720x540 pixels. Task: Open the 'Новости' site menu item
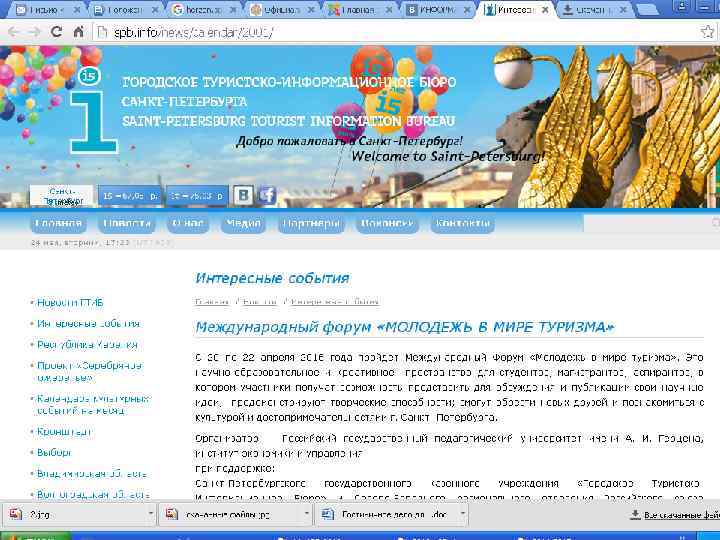(127, 224)
